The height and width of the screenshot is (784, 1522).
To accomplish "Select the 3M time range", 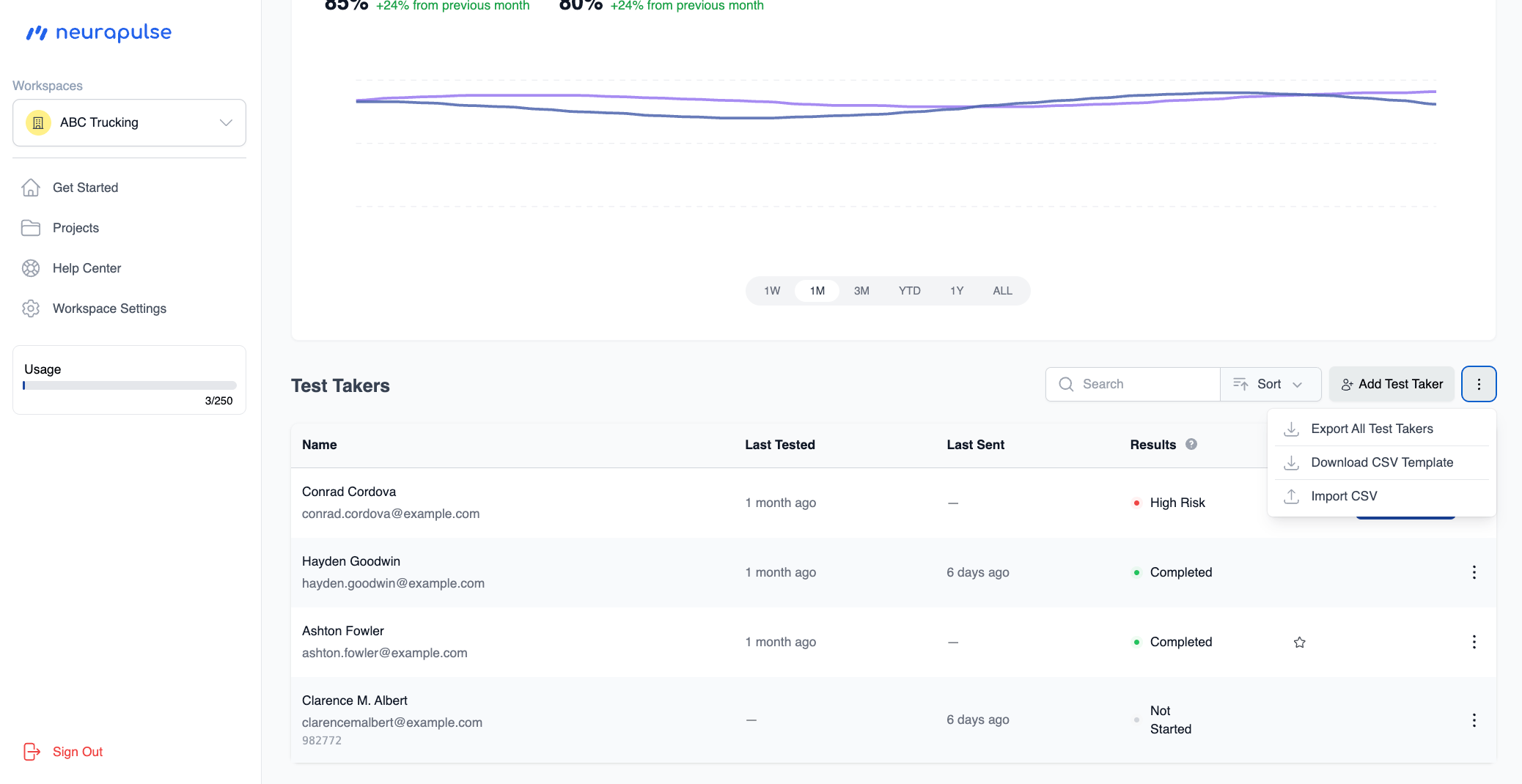I will pos(861,291).
